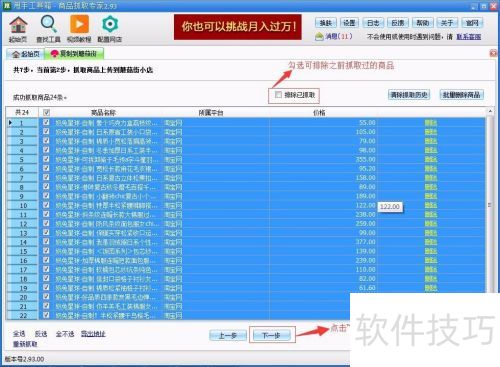Screen dimensions: 500x367
Task: Click the 导出地址 export link
Action: tap(93, 333)
